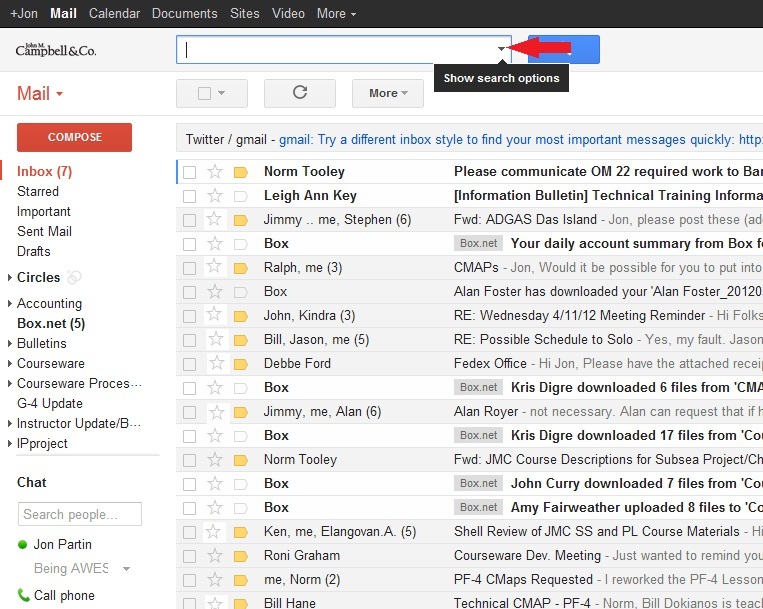Tick the Debbe Ford email checkbox
Image resolution: width=763 pixels, height=609 pixels.
189,364
